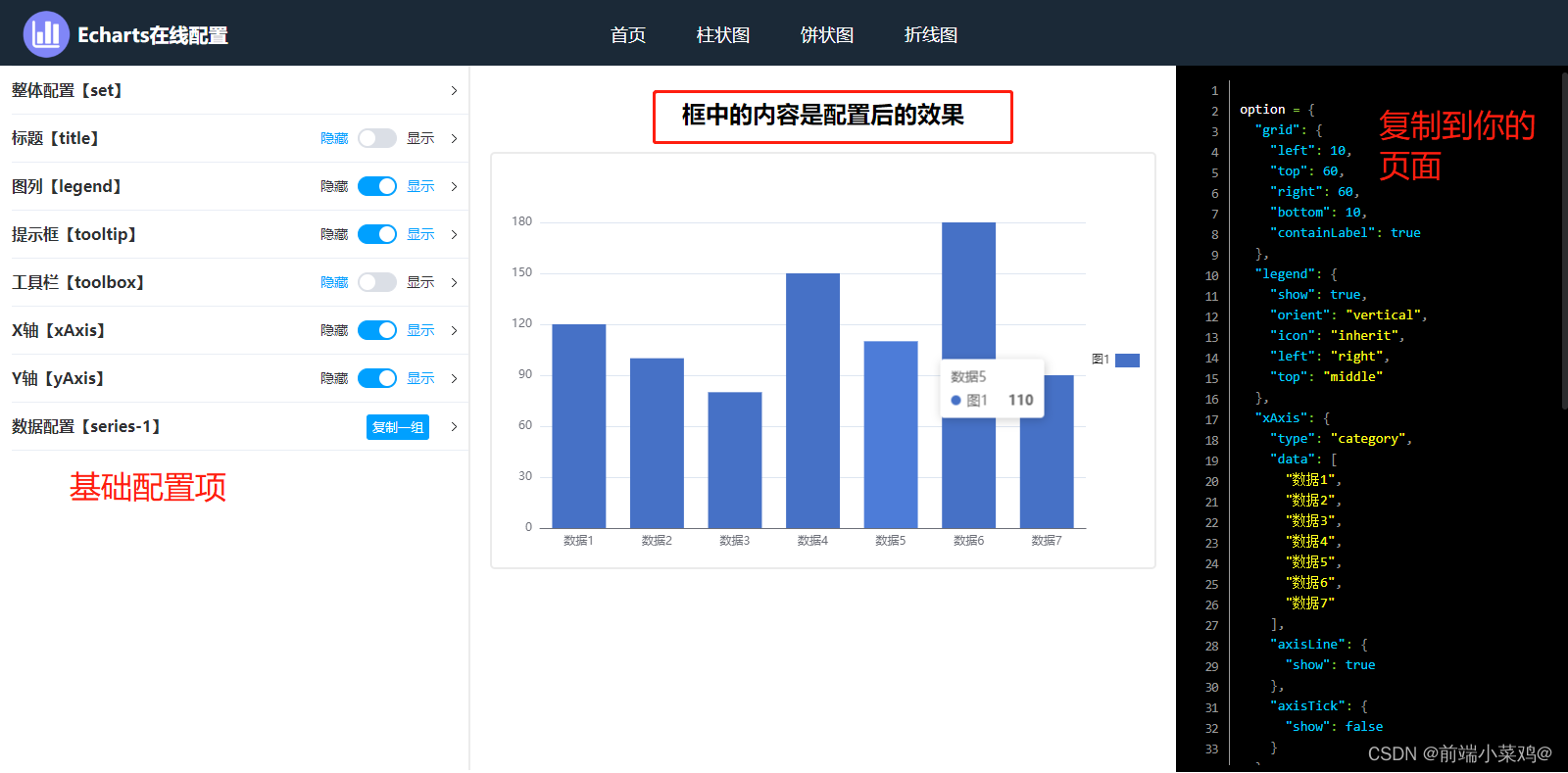Click 显示 label in the 图列 row
The image size is (1568, 773).
click(420, 186)
